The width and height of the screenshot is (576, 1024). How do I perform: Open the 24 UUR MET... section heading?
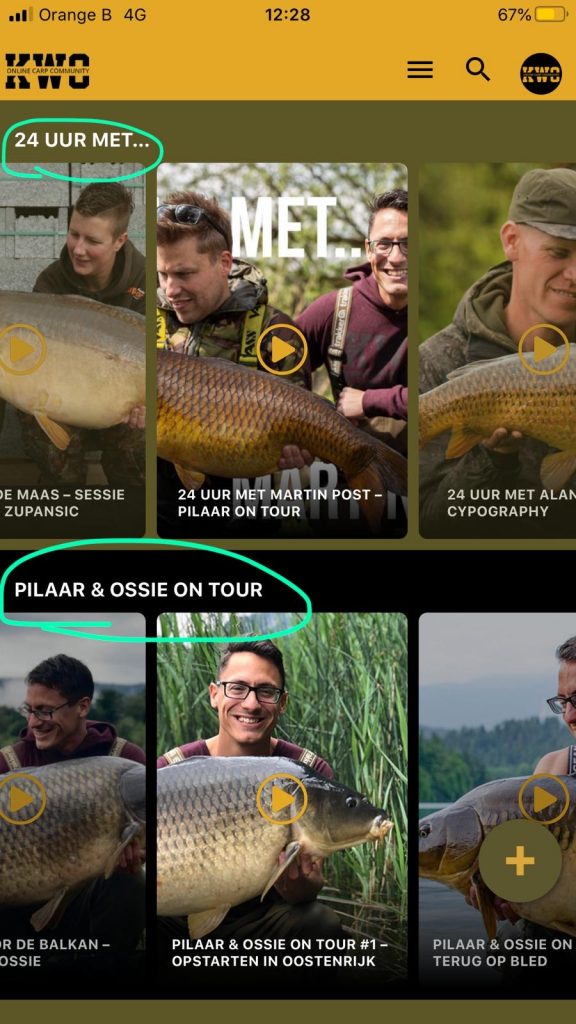pyautogui.click(x=82, y=140)
